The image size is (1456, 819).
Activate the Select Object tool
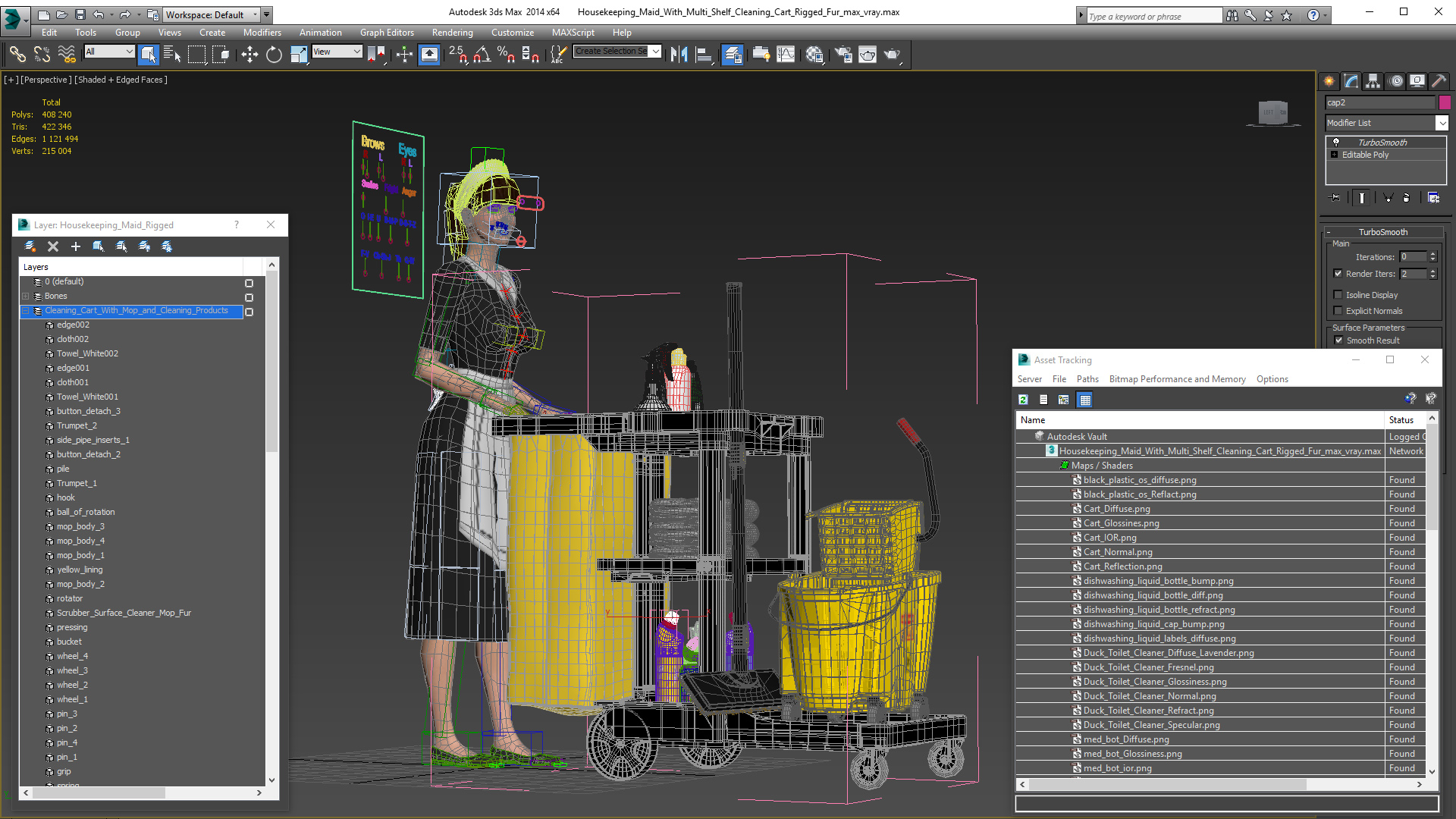click(x=148, y=54)
